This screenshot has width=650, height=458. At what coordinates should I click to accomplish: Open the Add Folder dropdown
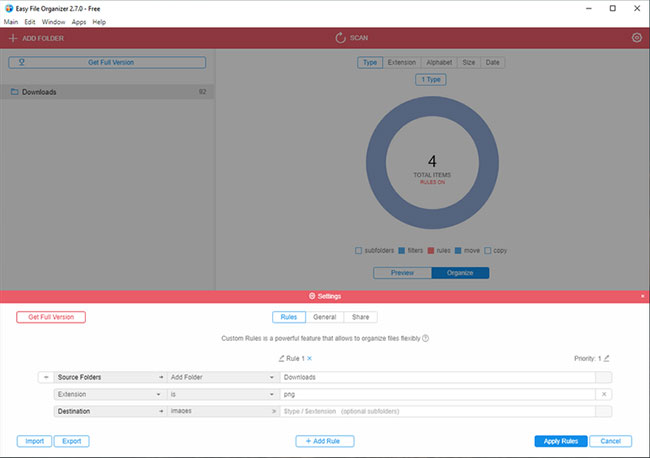pos(223,377)
